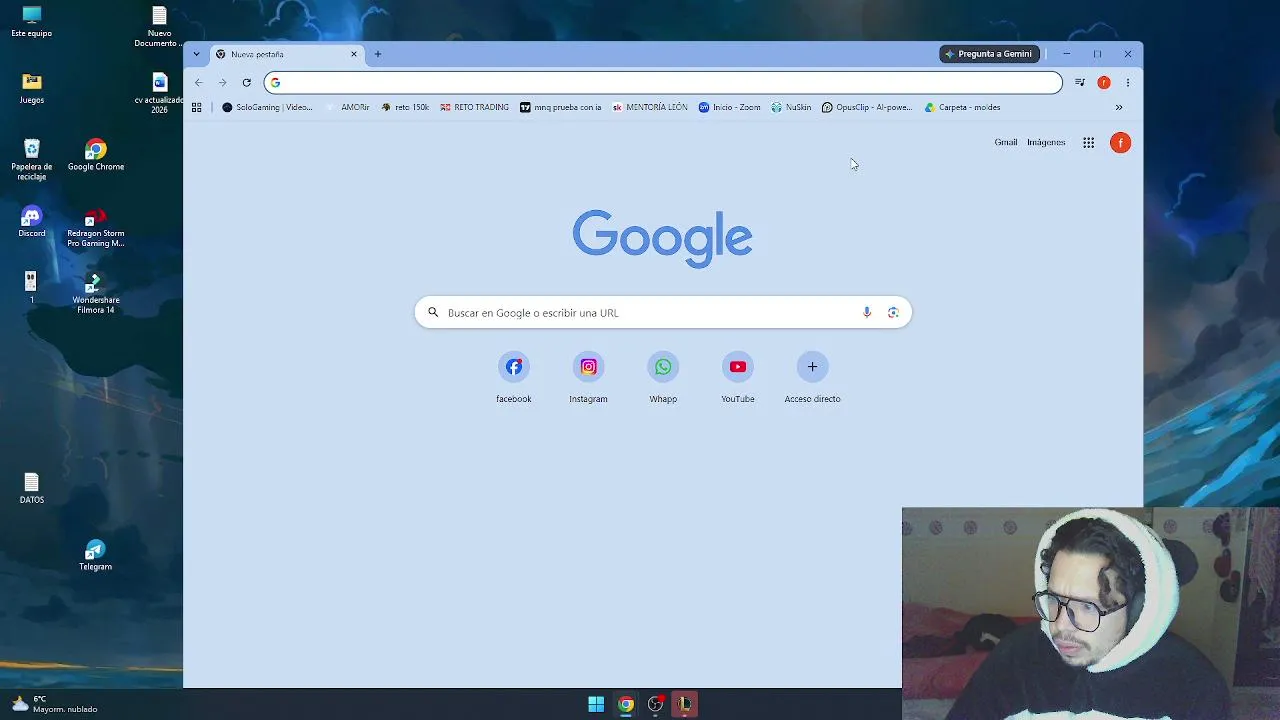Minimize the Chrome window
This screenshot has width=1280, height=720.
tap(1067, 54)
